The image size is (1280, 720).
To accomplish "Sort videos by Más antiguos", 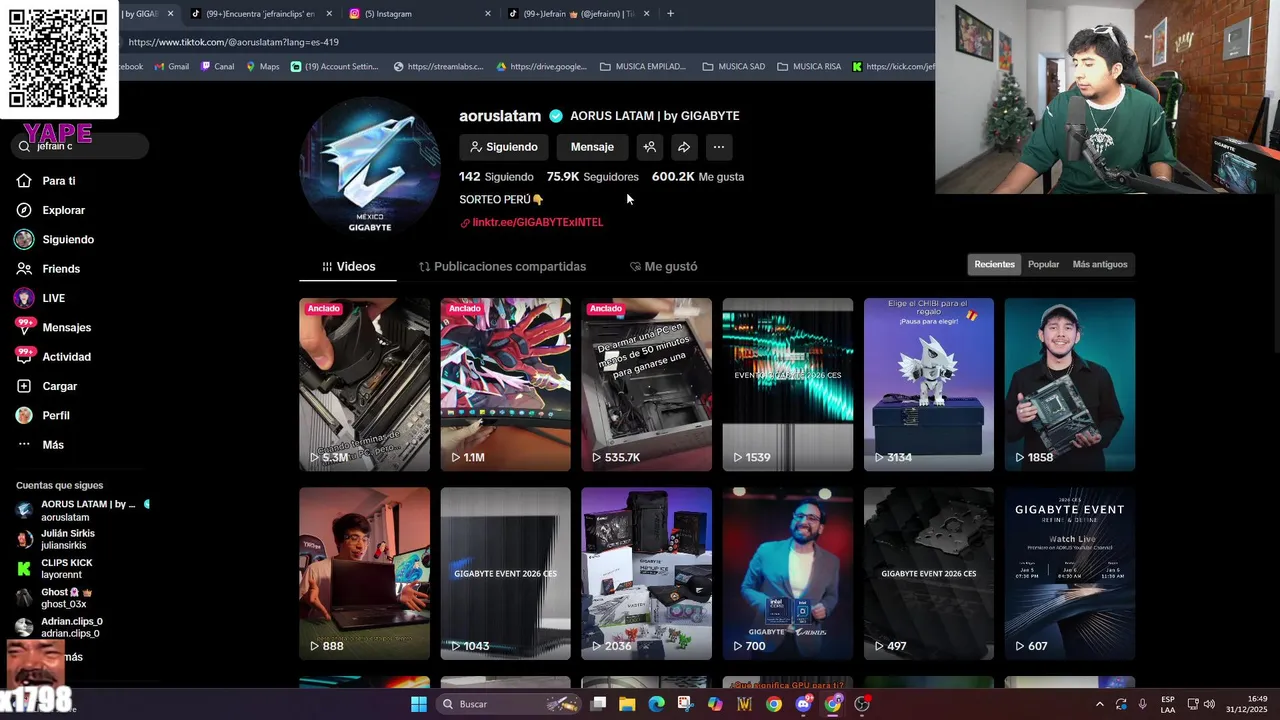I will click(1099, 264).
